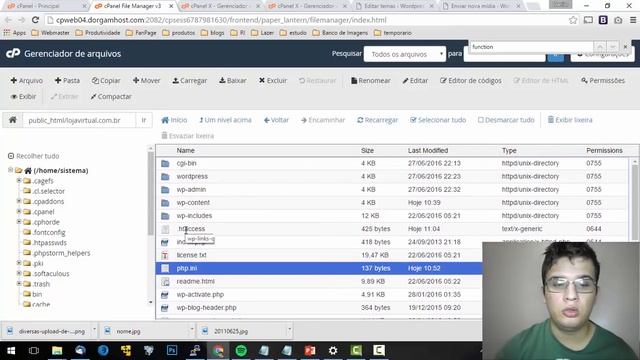Click the Copiar toolbar button
The height and width of the screenshot is (360, 640).
(106, 81)
